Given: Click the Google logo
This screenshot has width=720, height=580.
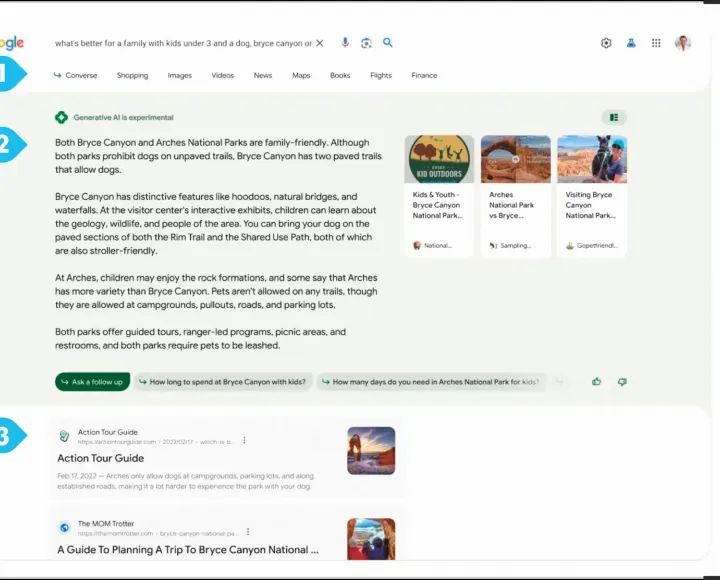Looking at the screenshot, I should (x=12, y=43).
